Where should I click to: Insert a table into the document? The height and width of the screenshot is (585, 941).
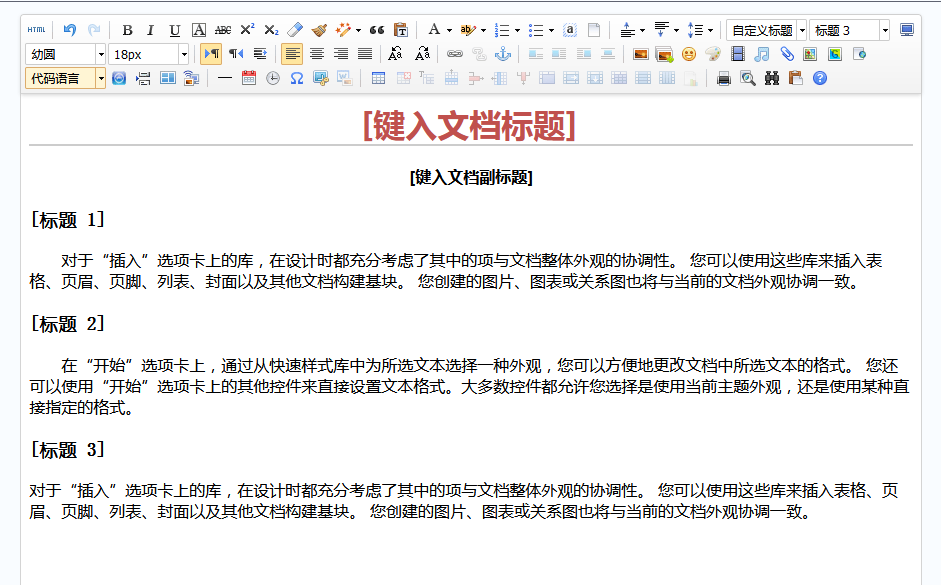point(377,78)
